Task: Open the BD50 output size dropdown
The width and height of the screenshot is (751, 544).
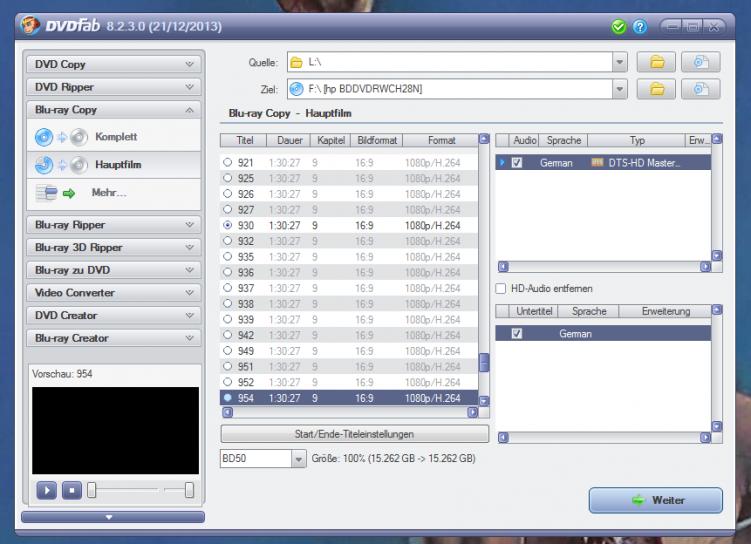Action: [x=298, y=459]
